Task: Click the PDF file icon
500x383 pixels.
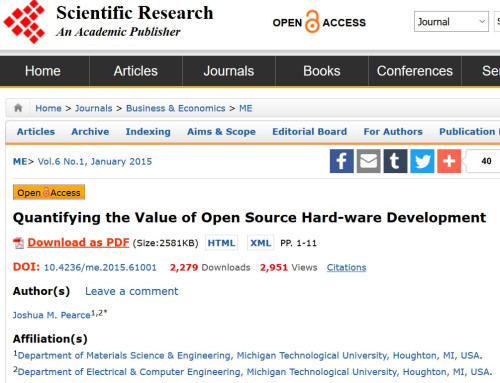Action: pyautogui.click(x=19, y=243)
